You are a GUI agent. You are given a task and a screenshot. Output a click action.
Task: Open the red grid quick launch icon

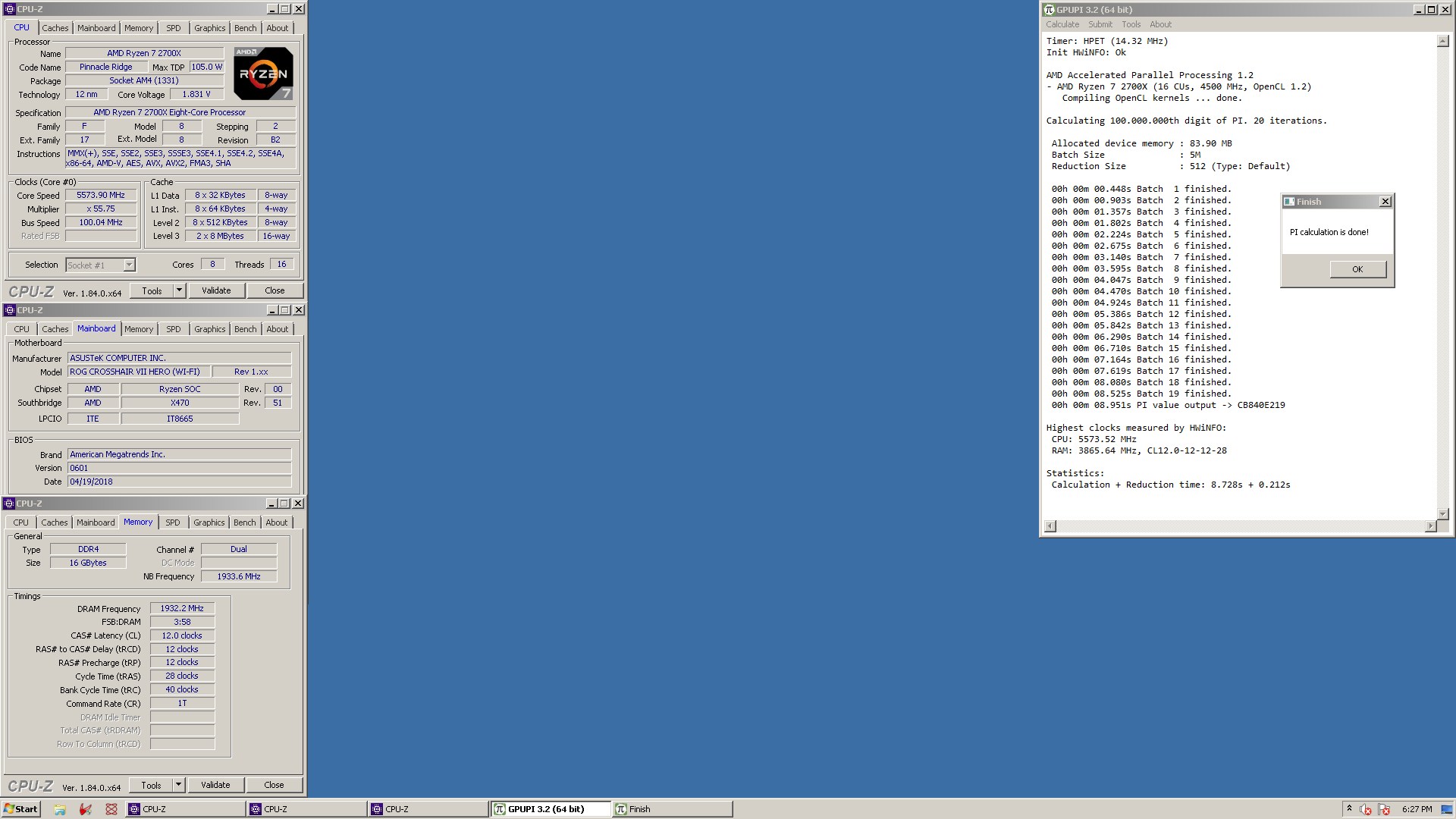click(111, 809)
